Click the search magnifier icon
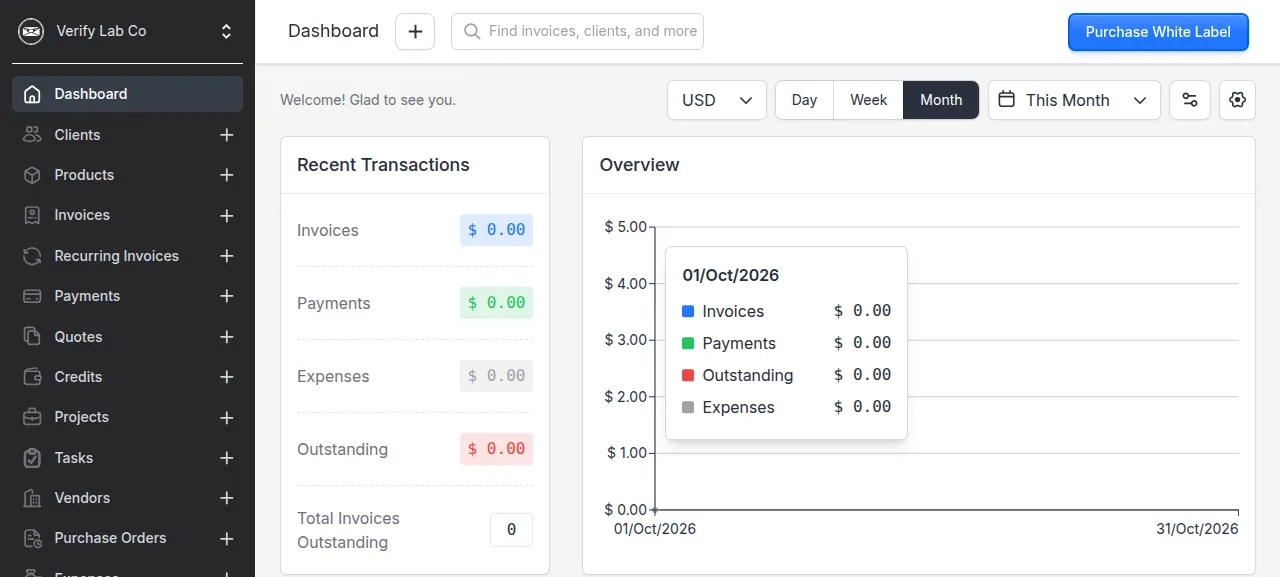The height and width of the screenshot is (577, 1280). (471, 32)
